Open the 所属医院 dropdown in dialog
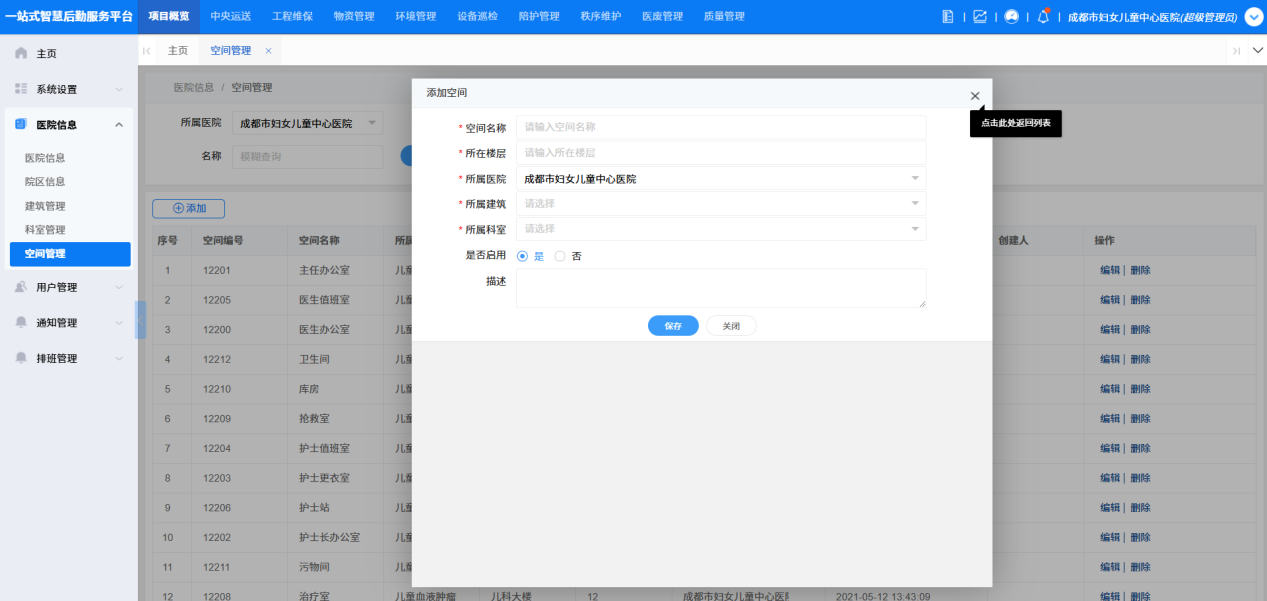The image size is (1267, 601). (721, 179)
